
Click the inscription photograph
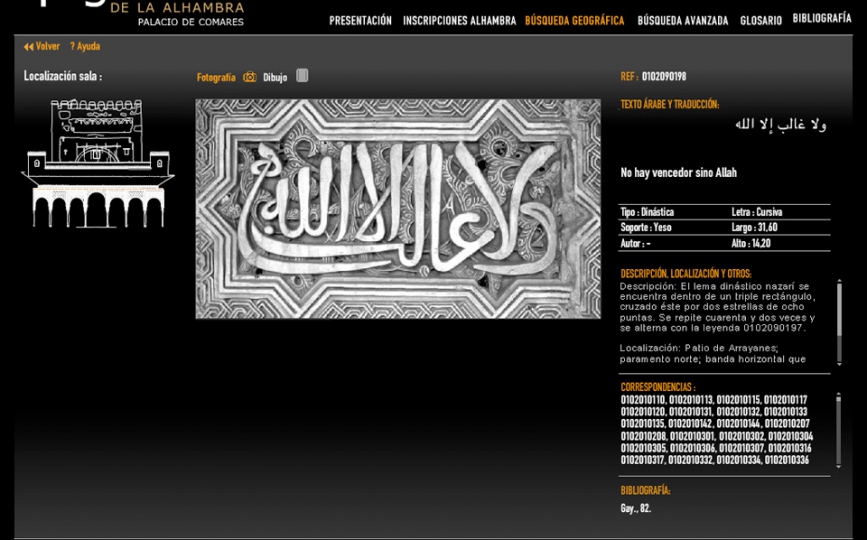[x=398, y=209]
